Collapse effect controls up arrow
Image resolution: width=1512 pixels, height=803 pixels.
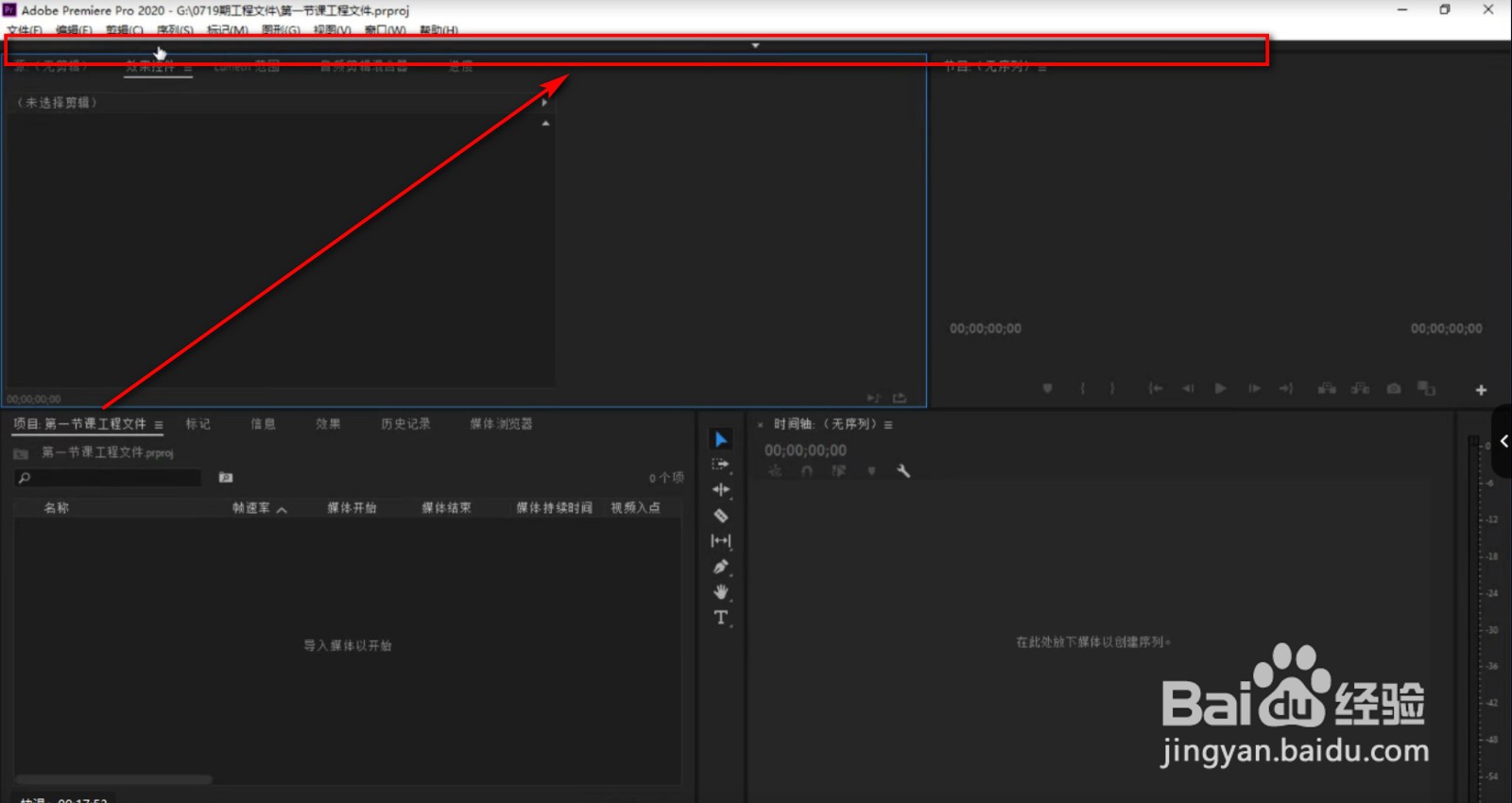[545, 124]
